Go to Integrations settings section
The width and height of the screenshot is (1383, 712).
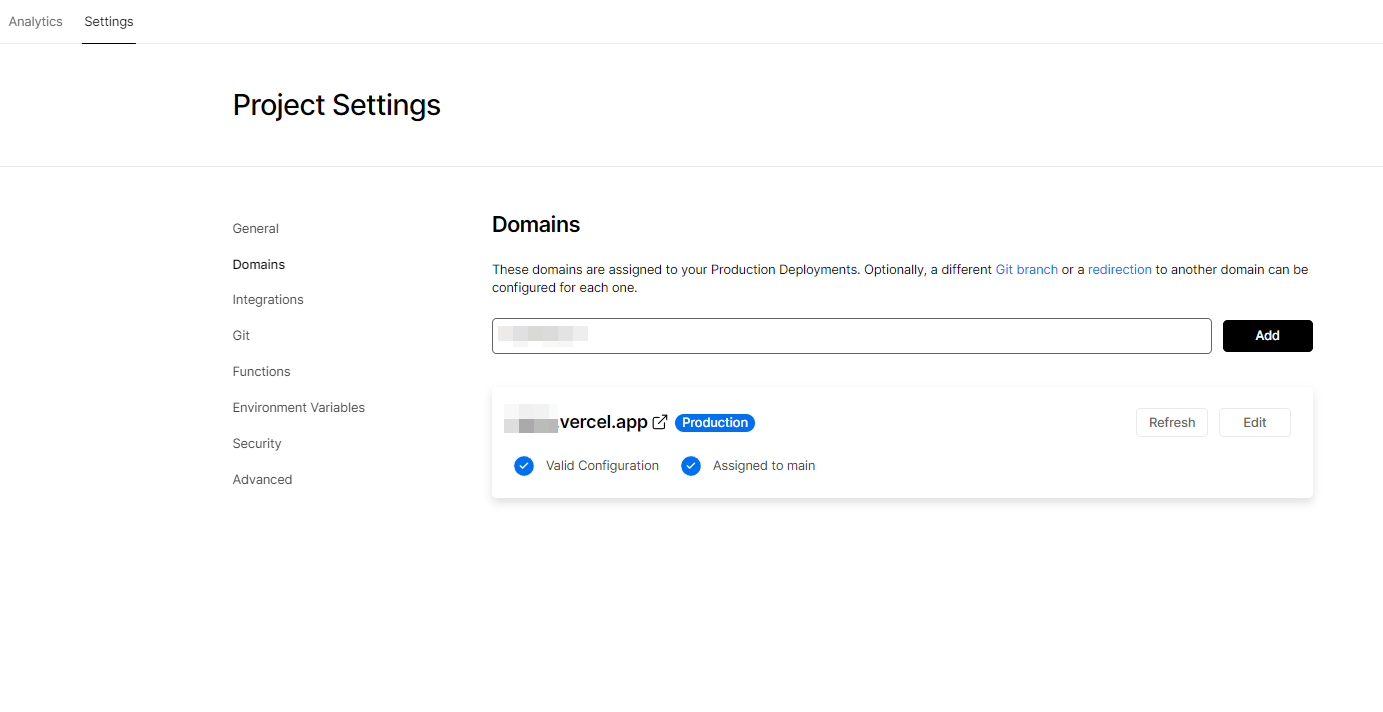(x=268, y=300)
